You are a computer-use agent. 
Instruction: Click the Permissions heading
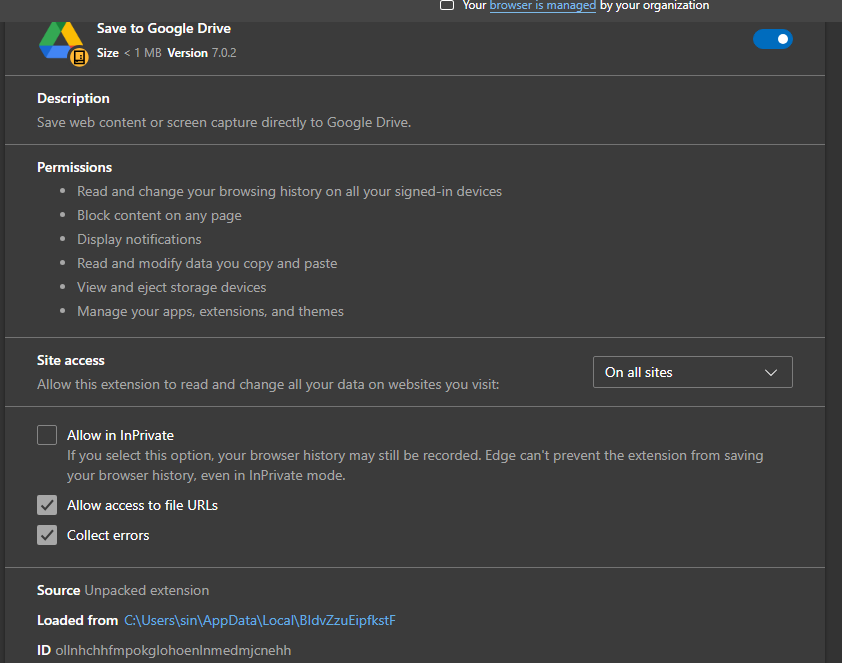(x=74, y=167)
